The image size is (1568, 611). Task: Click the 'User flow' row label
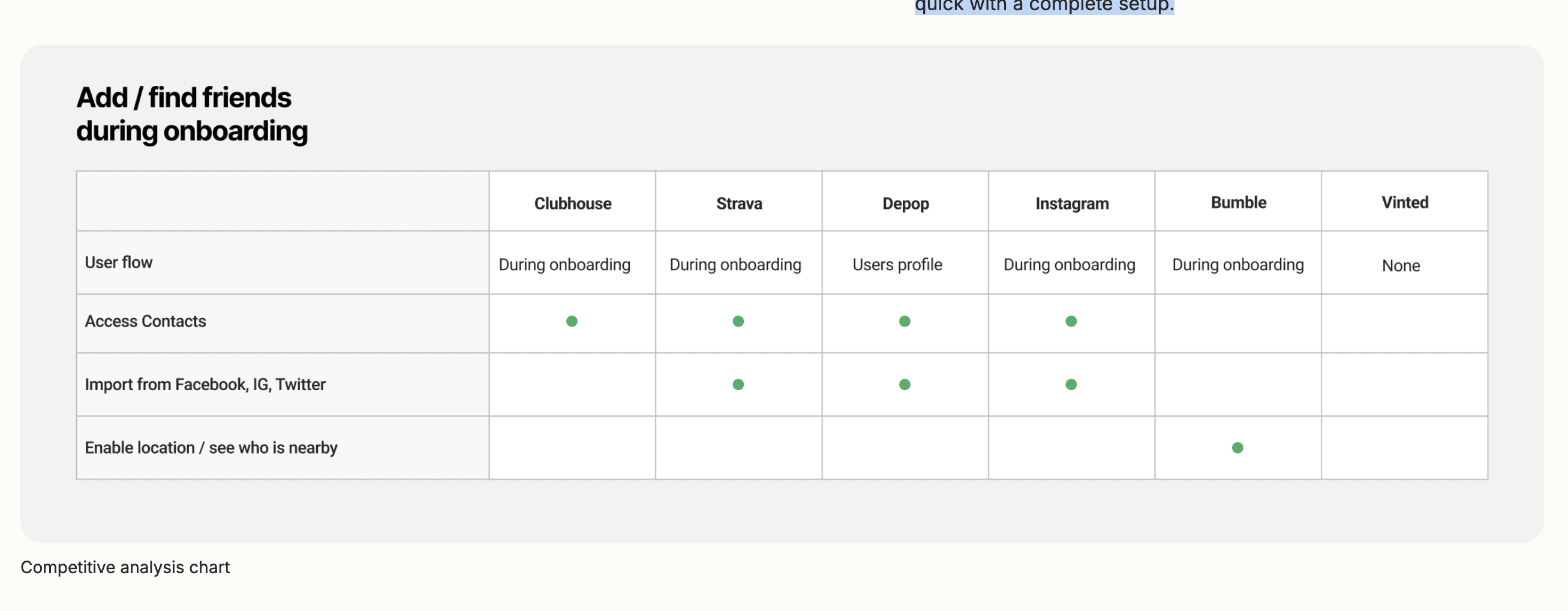coord(119,262)
